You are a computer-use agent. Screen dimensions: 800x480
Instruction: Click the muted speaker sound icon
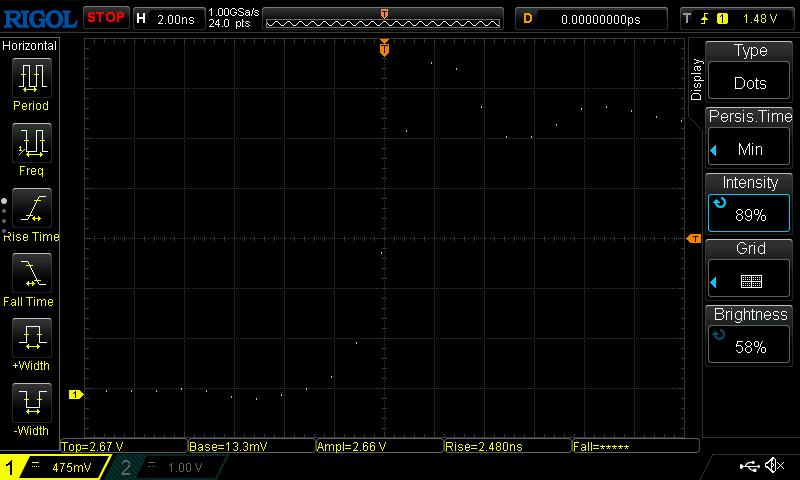(775, 465)
